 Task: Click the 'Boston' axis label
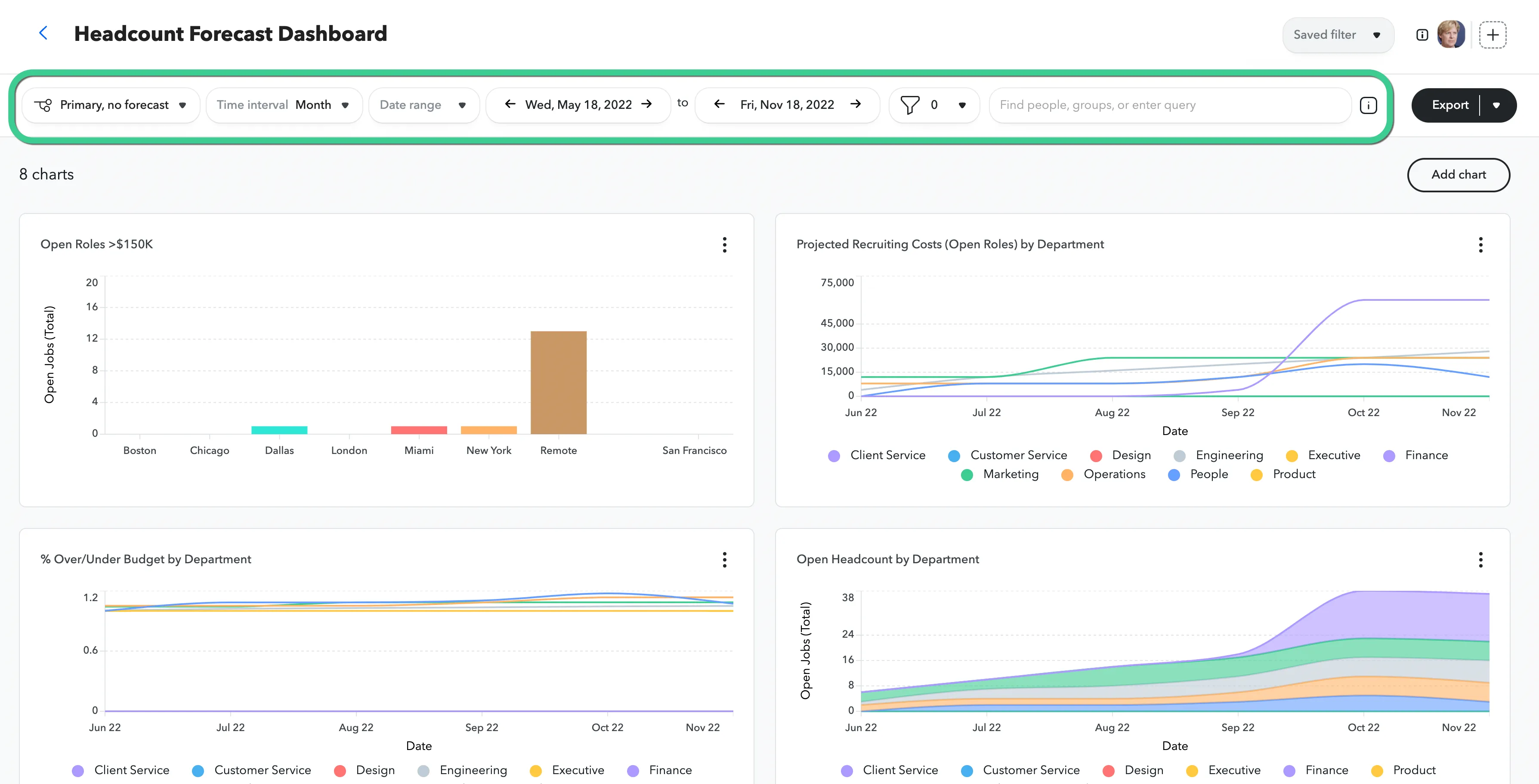140,451
